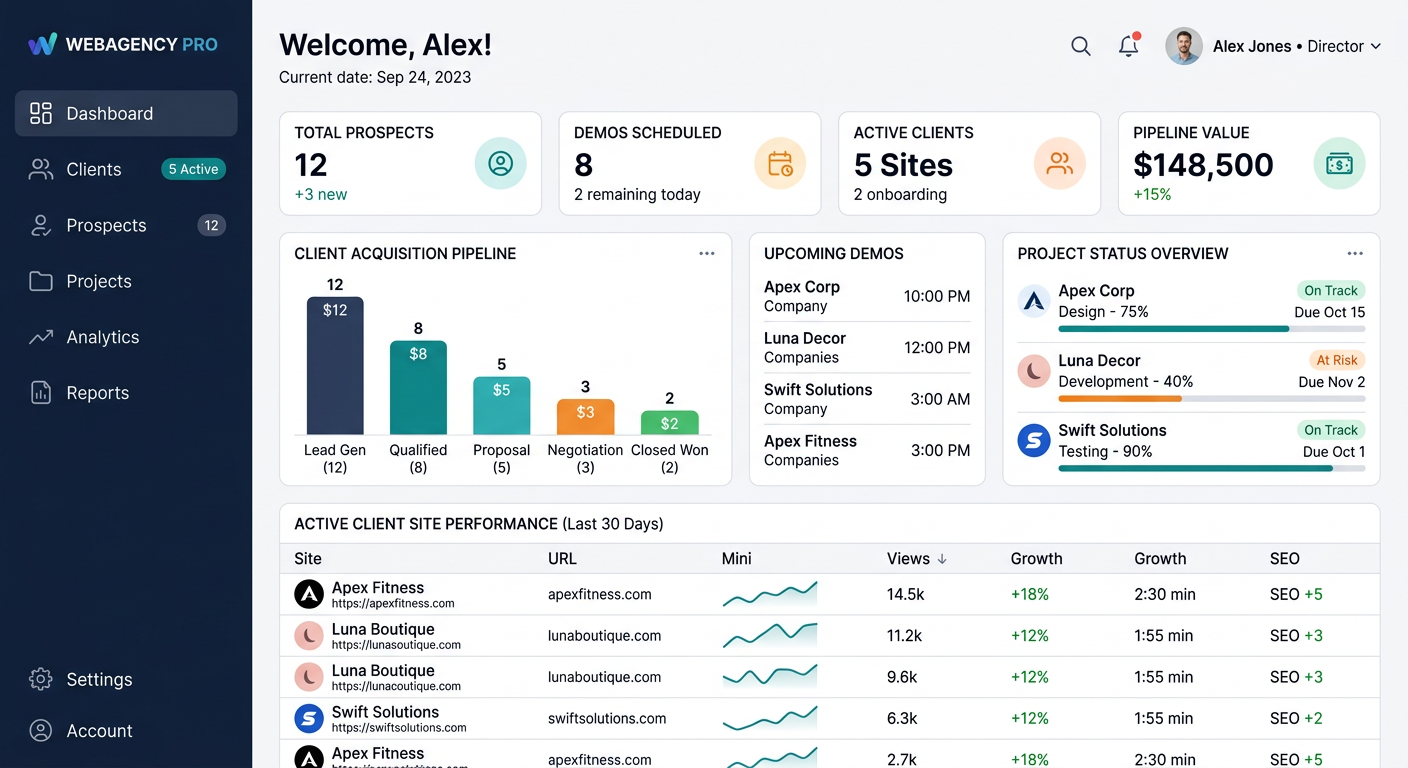Viewport: 1408px width, 768px height.
Task: Click the Apex Corp logo in Project Status
Action: 1034,300
